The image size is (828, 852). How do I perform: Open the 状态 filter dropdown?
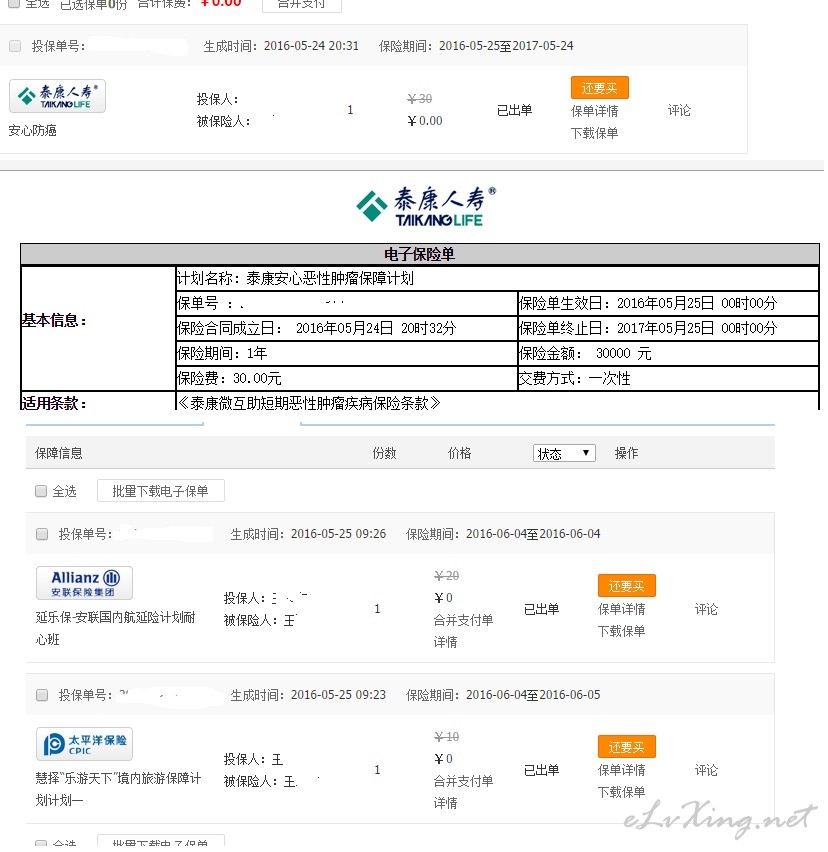coord(564,453)
